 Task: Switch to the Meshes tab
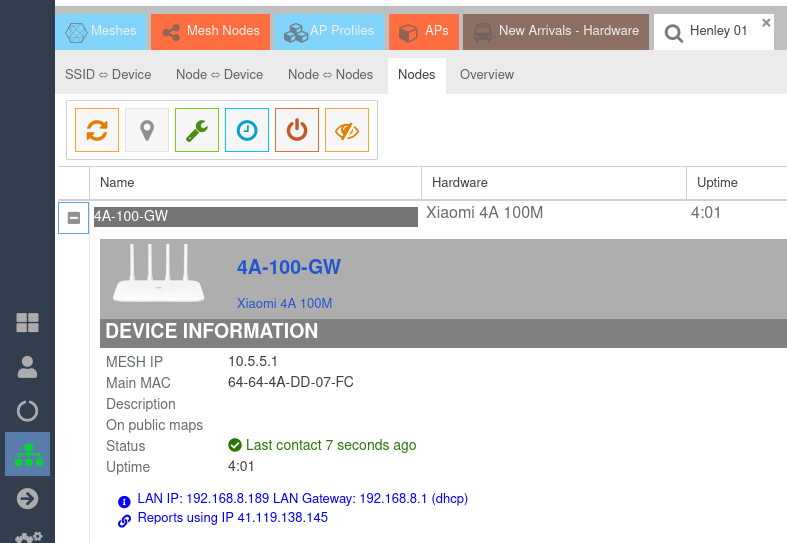point(101,31)
